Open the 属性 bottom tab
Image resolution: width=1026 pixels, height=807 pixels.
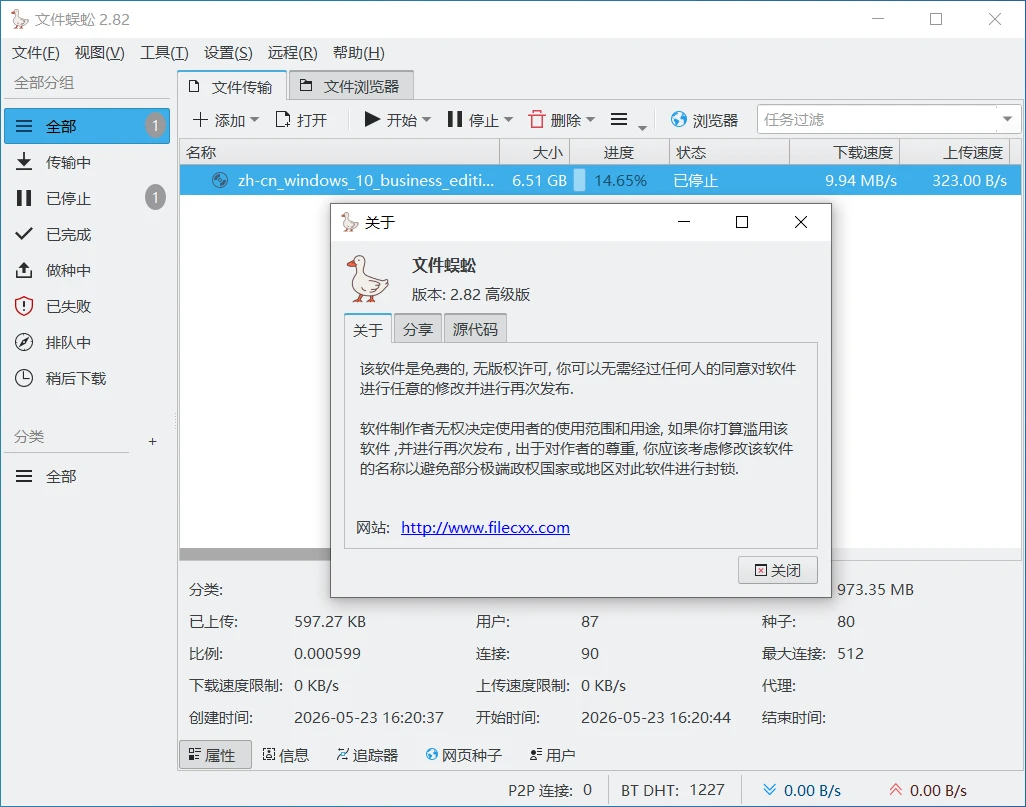click(x=215, y=755)
